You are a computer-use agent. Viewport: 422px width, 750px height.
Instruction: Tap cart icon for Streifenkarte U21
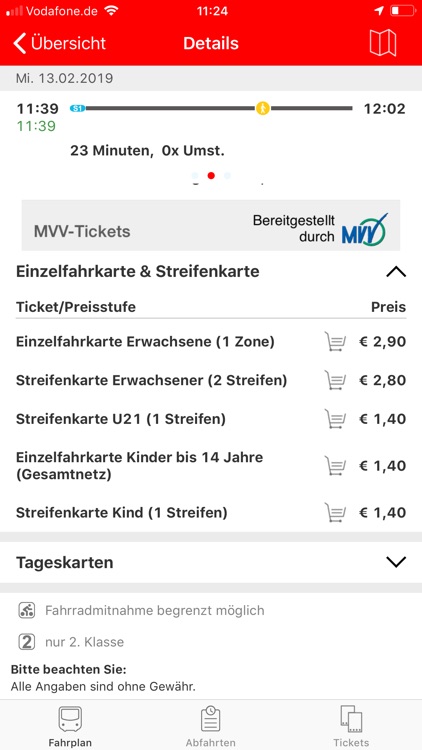(335, 419)
